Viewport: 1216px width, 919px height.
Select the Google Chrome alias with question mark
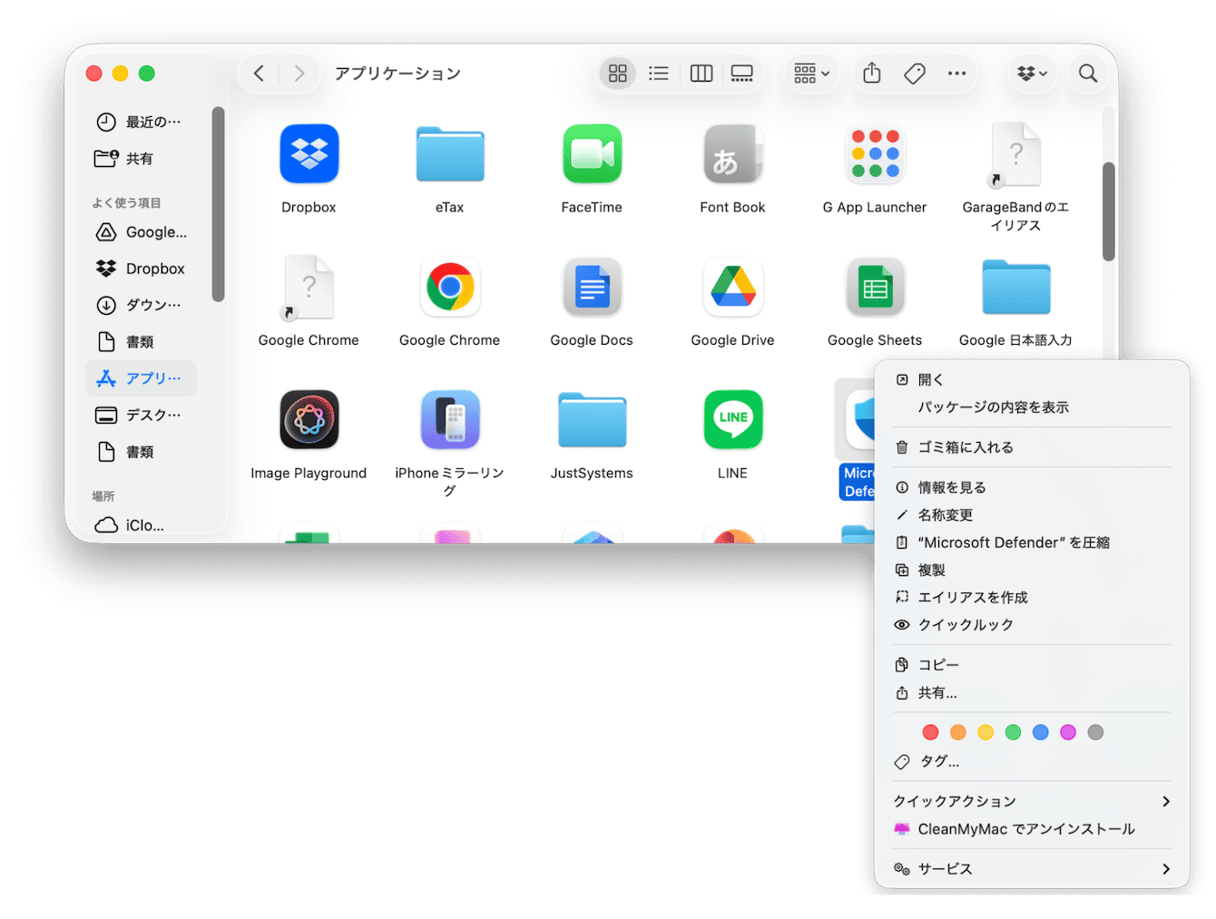click(x=309, y=288)
